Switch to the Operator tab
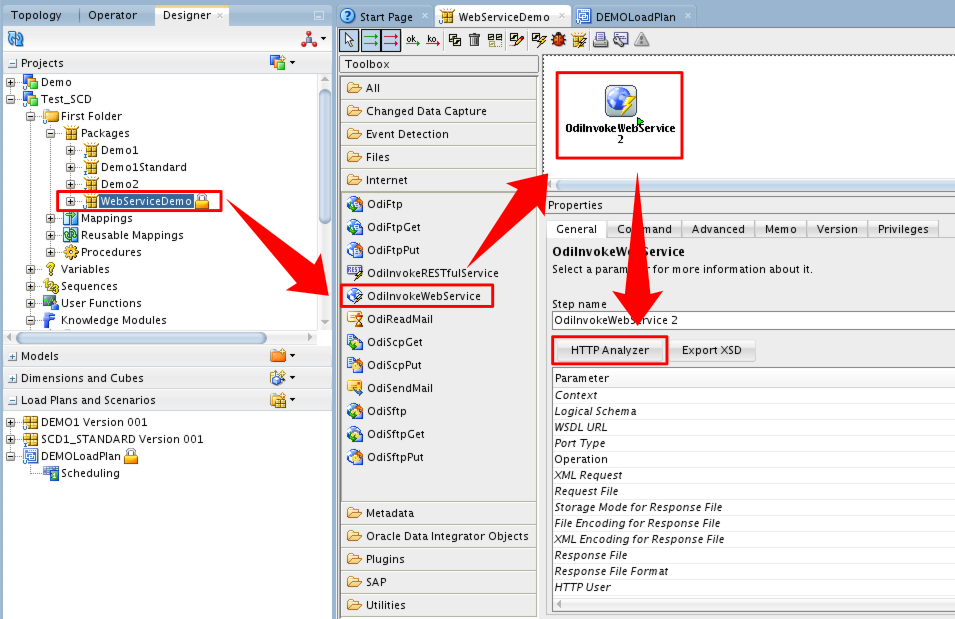 (x=112, y=15)
